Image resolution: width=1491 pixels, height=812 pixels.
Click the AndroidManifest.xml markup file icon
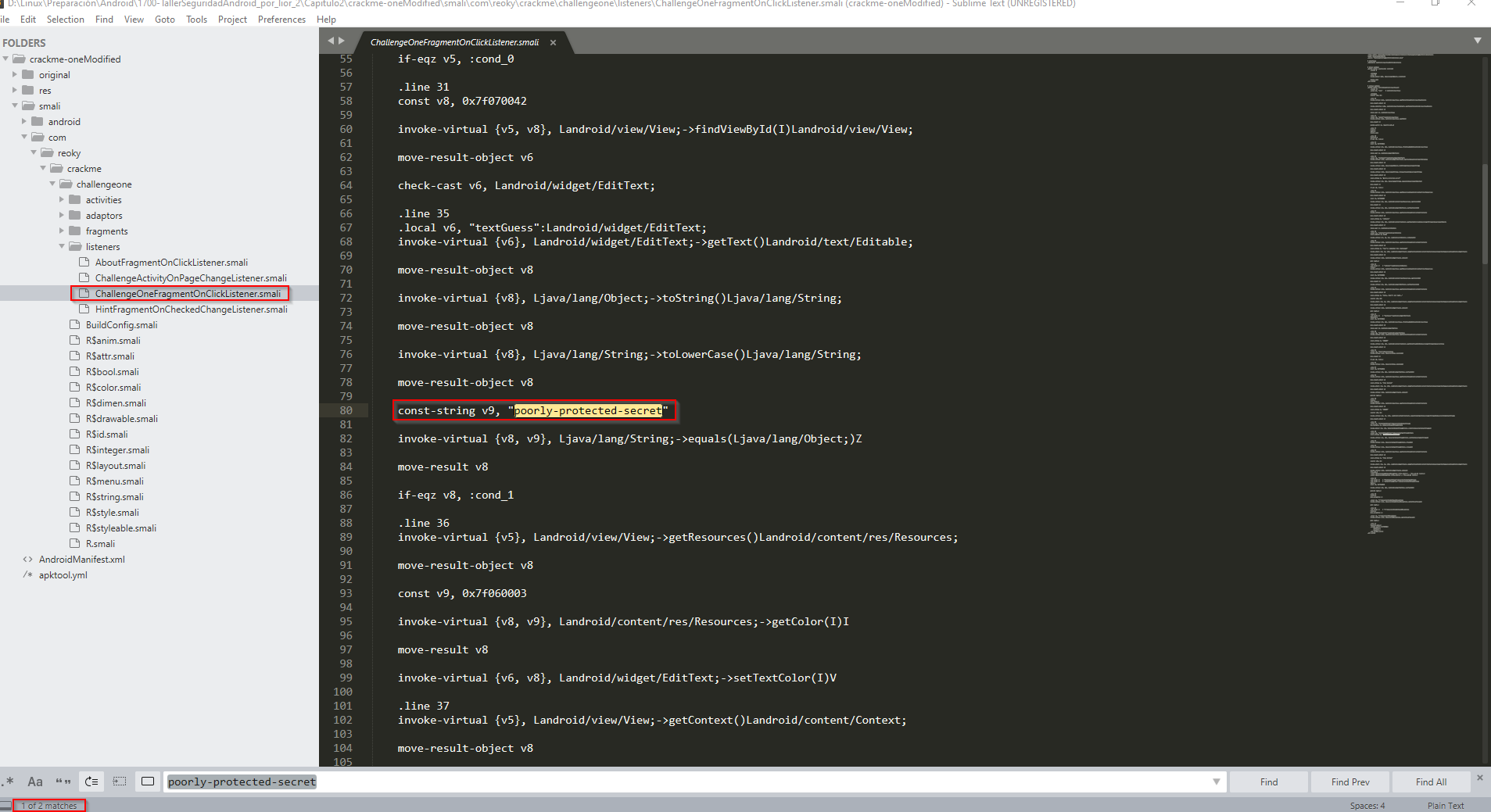coord(28,559)
